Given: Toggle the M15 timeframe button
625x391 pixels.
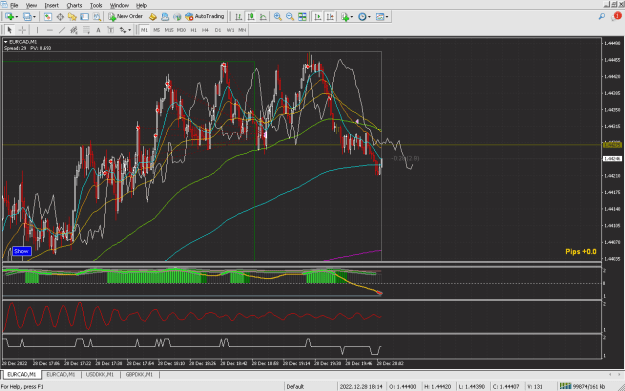Looking at the screenshot, I should point(169,30).
